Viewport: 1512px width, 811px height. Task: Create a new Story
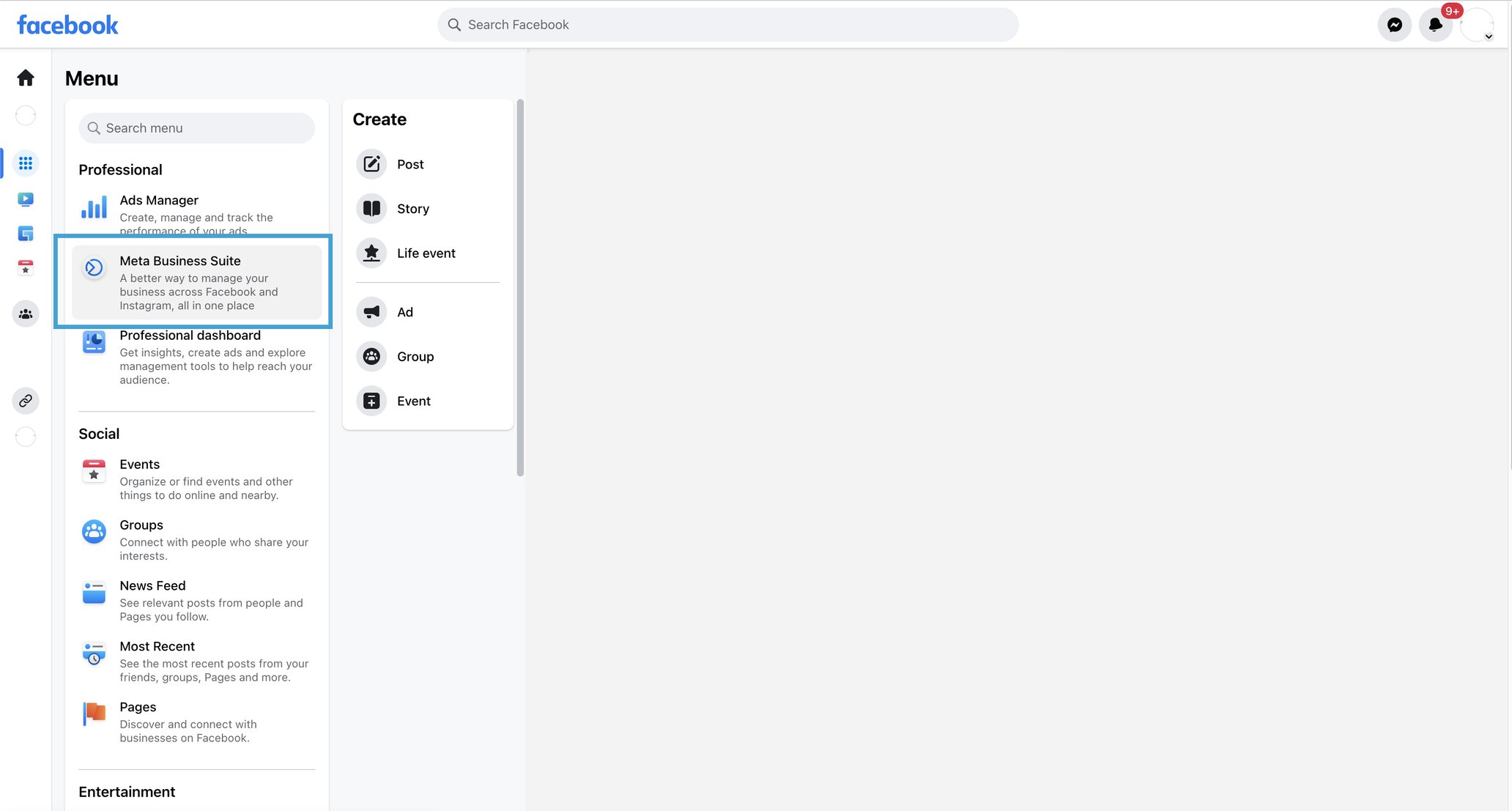point(412,209)
